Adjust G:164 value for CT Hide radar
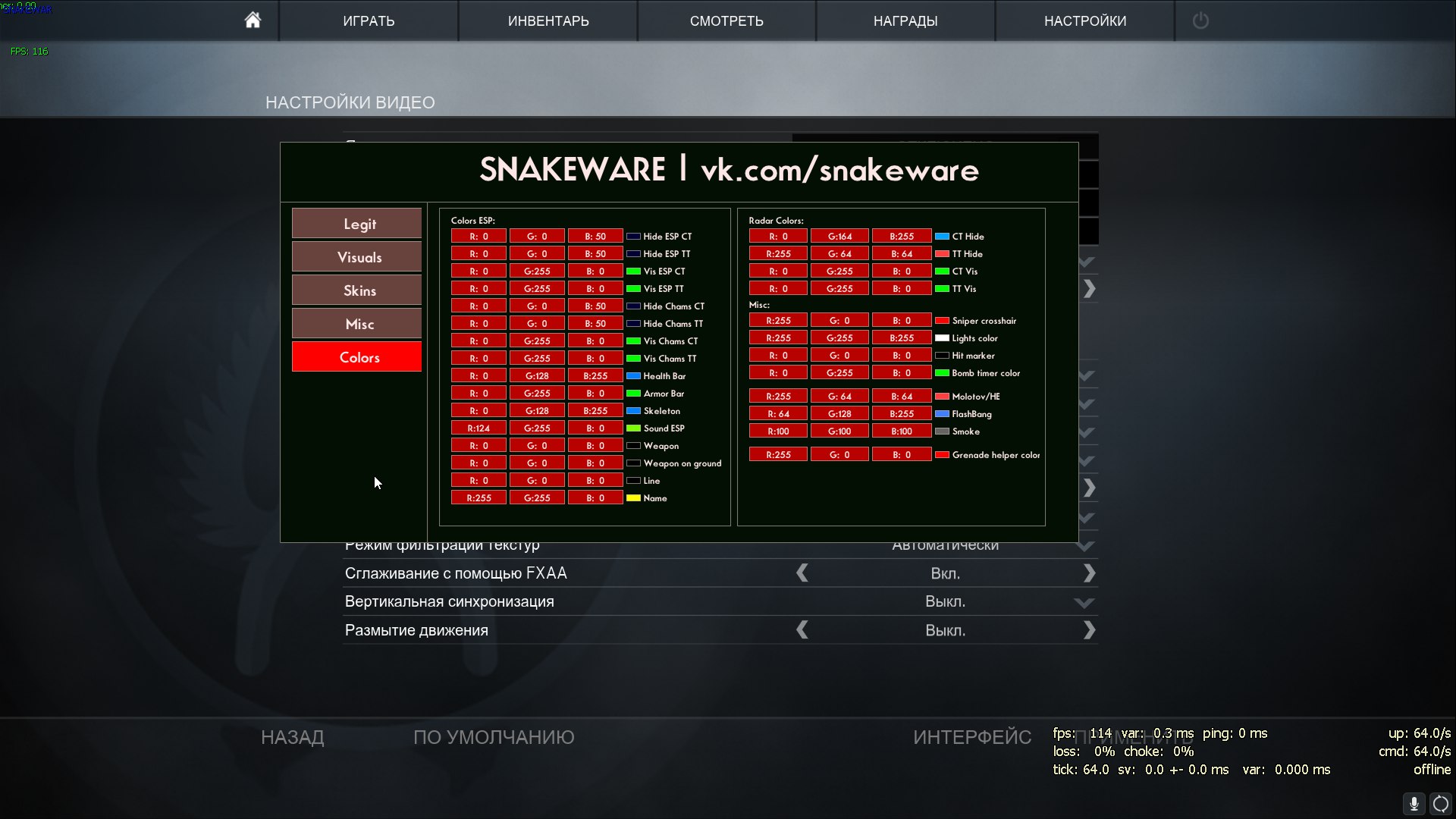 [839, 237]
